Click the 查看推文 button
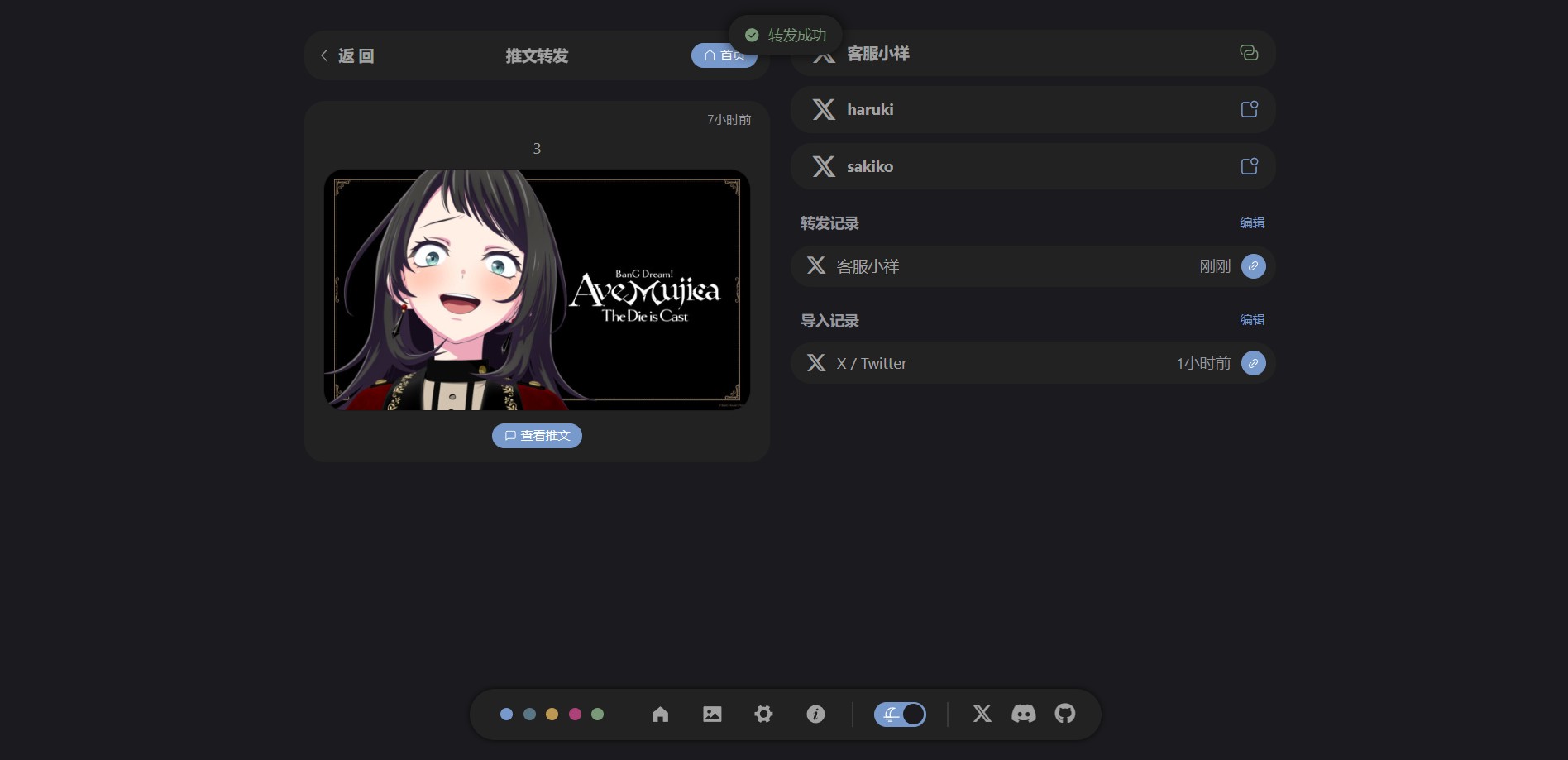This screenshot has height=760, width=1568. (x=537, y=436)
